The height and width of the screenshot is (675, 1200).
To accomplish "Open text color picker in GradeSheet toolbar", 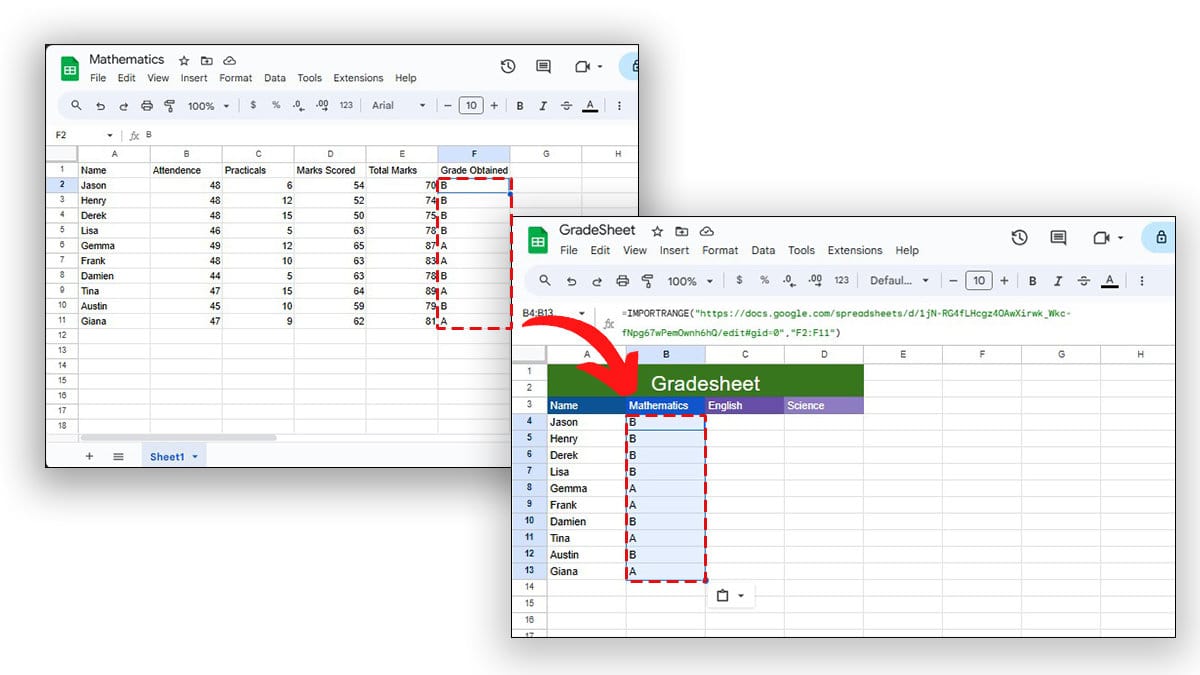I will tap(1109, 281).
